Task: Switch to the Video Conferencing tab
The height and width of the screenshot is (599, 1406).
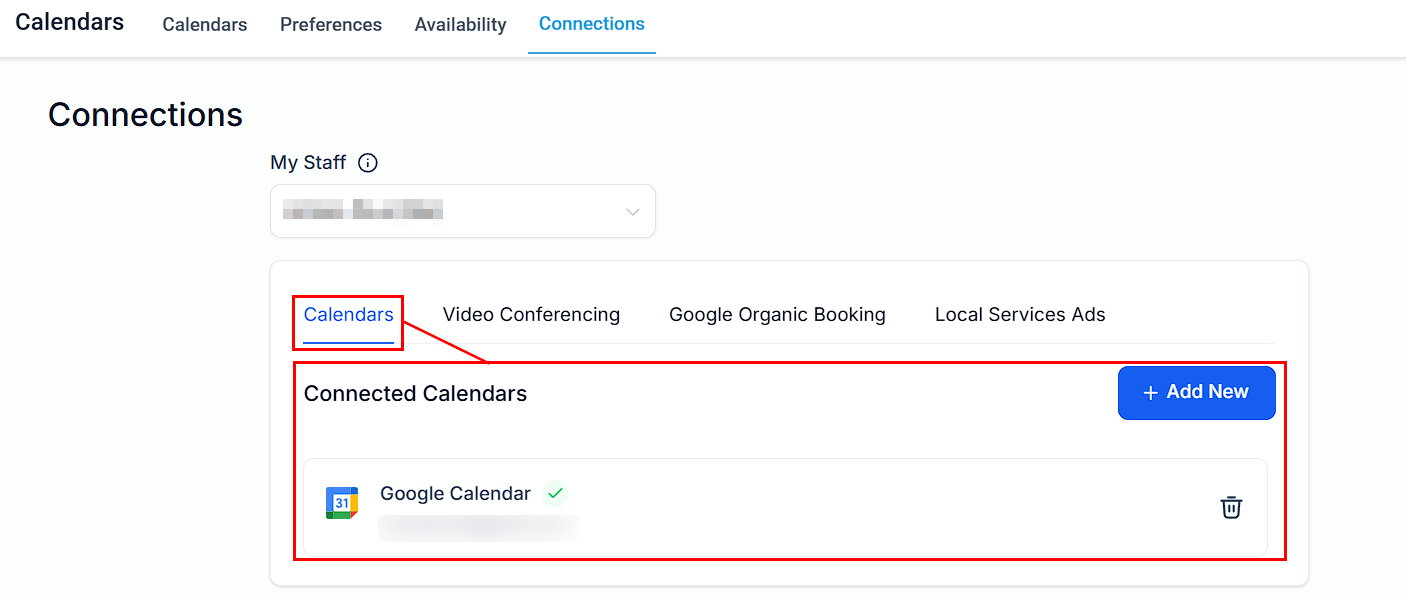Action: point(531,315)
